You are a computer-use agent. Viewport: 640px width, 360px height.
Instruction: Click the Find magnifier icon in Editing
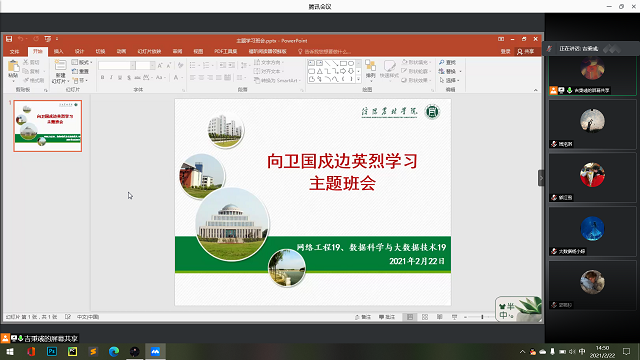[442, 62]
